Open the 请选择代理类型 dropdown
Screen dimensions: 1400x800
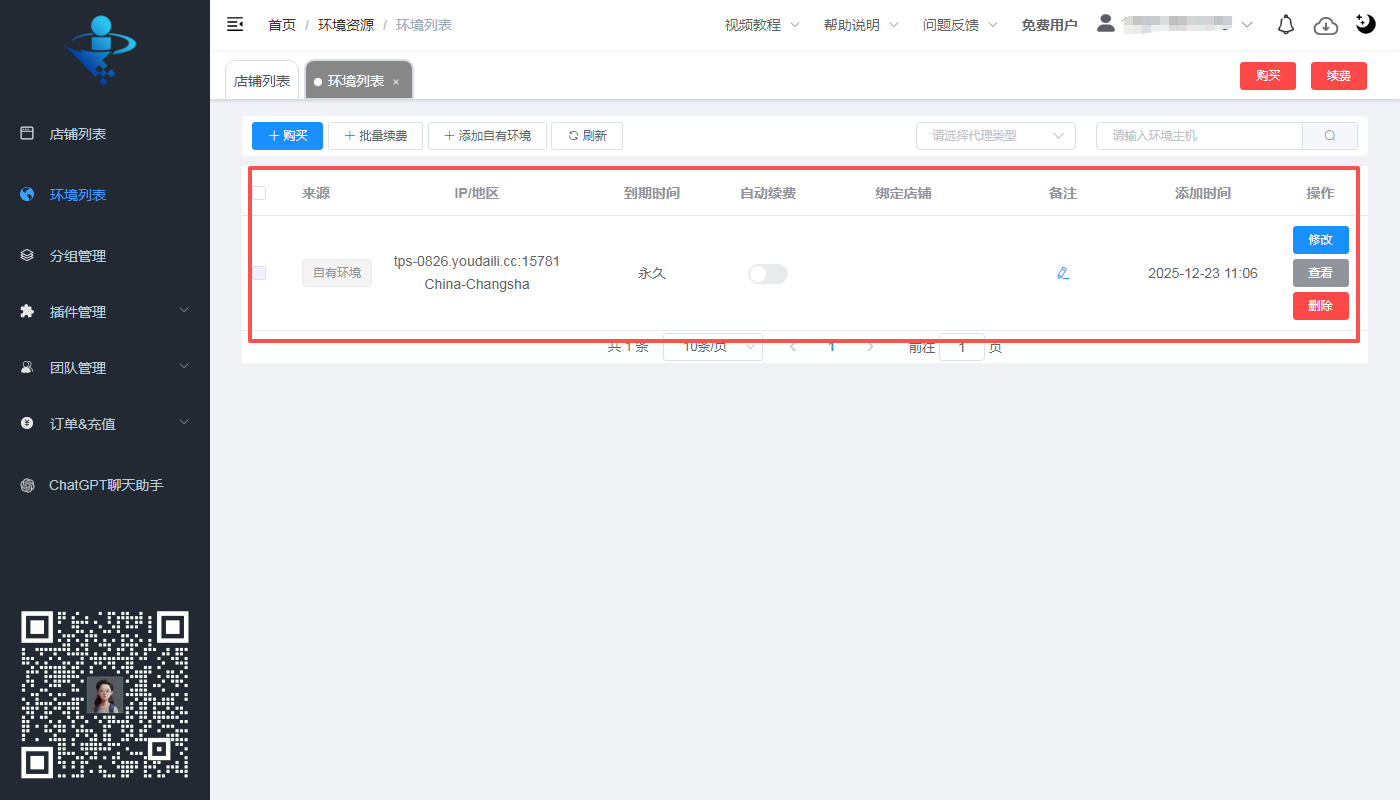[x=995, y=135]
